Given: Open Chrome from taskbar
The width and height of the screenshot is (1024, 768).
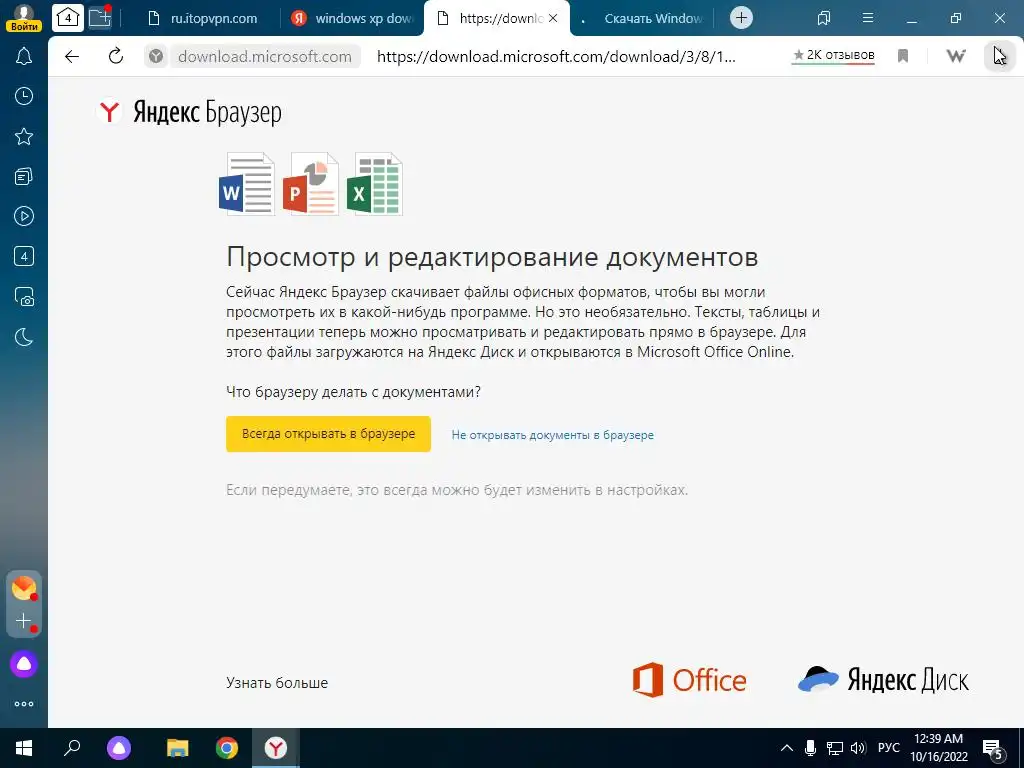Looking at the screenshot, I should pos(227,748).
